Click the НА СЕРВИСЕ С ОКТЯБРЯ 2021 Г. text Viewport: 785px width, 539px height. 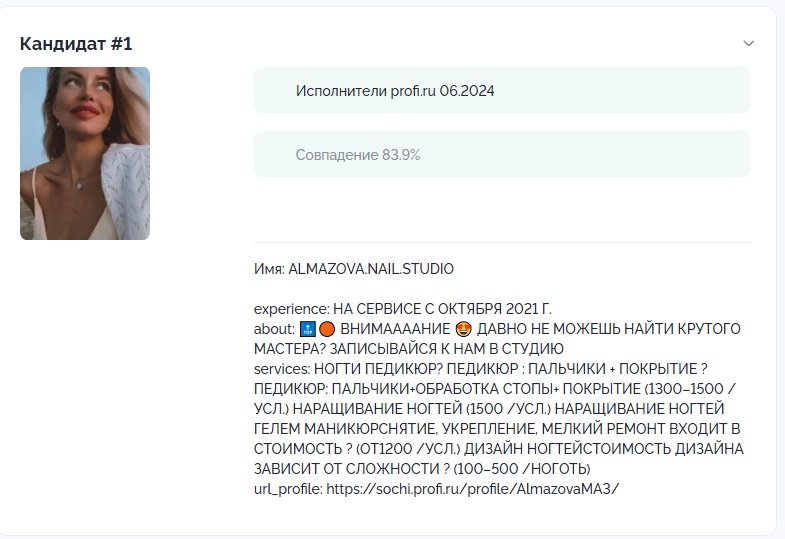(x=443, y=309)
